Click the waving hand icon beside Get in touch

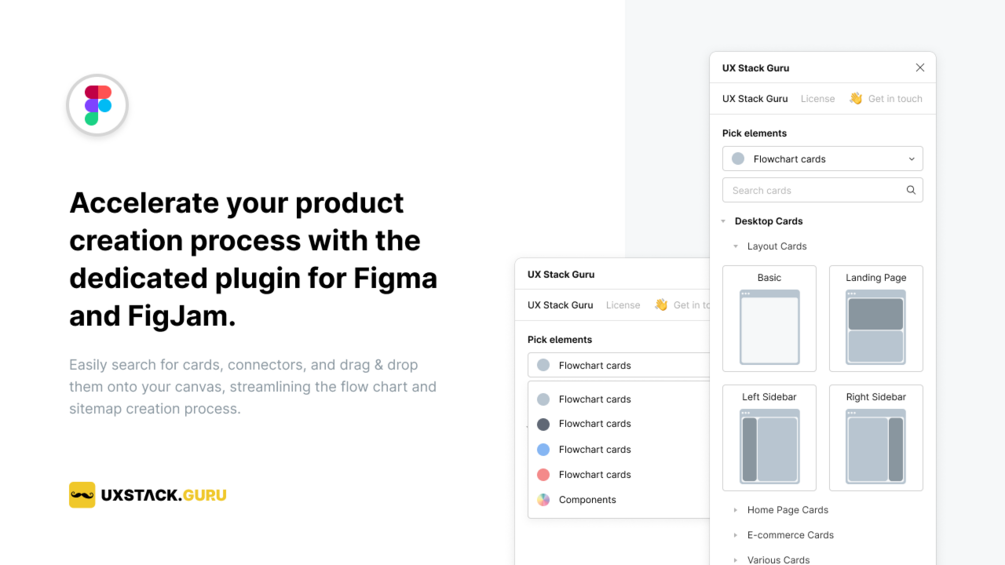click(x=856, y=99)
